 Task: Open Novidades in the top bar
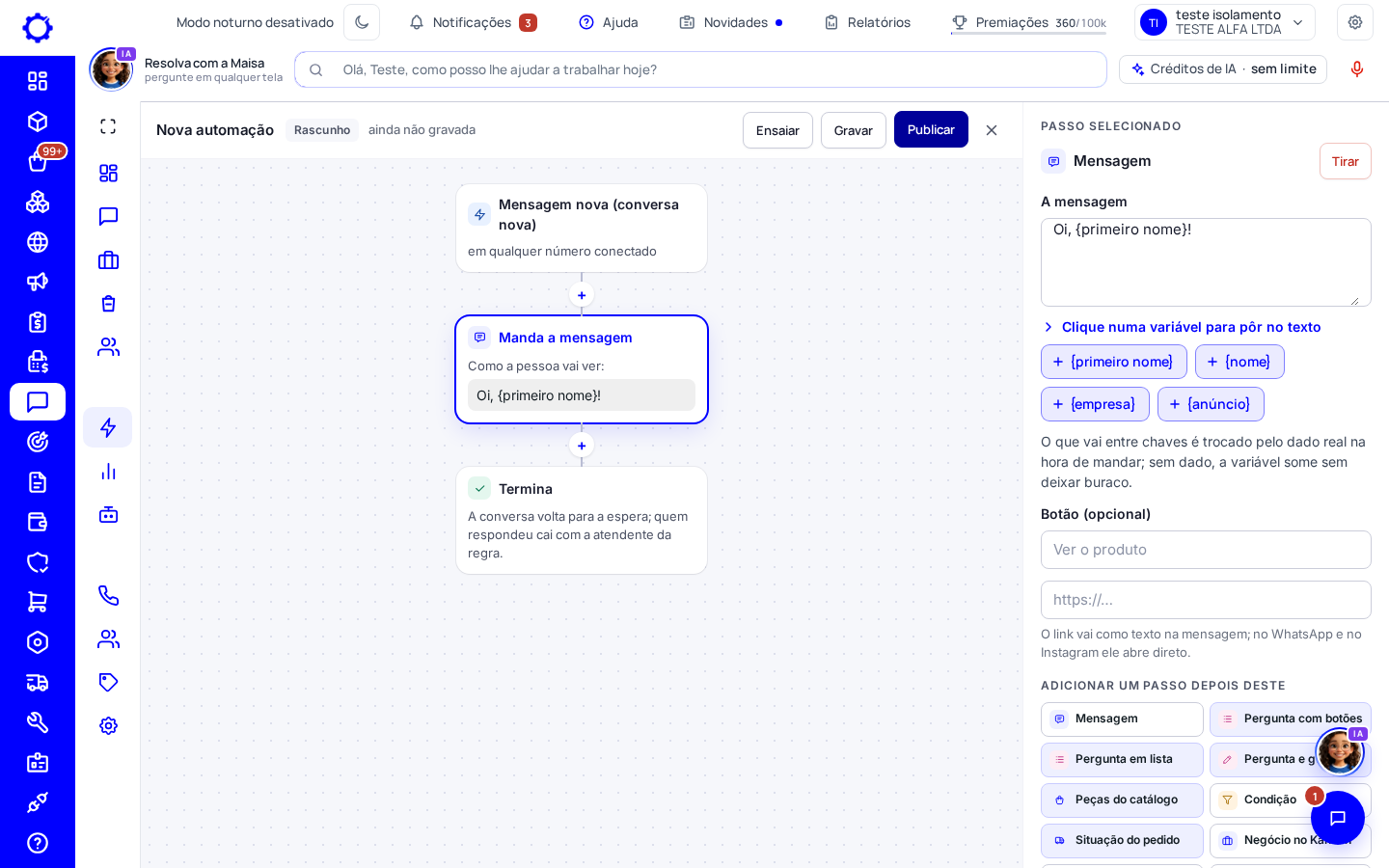point(730,22)
